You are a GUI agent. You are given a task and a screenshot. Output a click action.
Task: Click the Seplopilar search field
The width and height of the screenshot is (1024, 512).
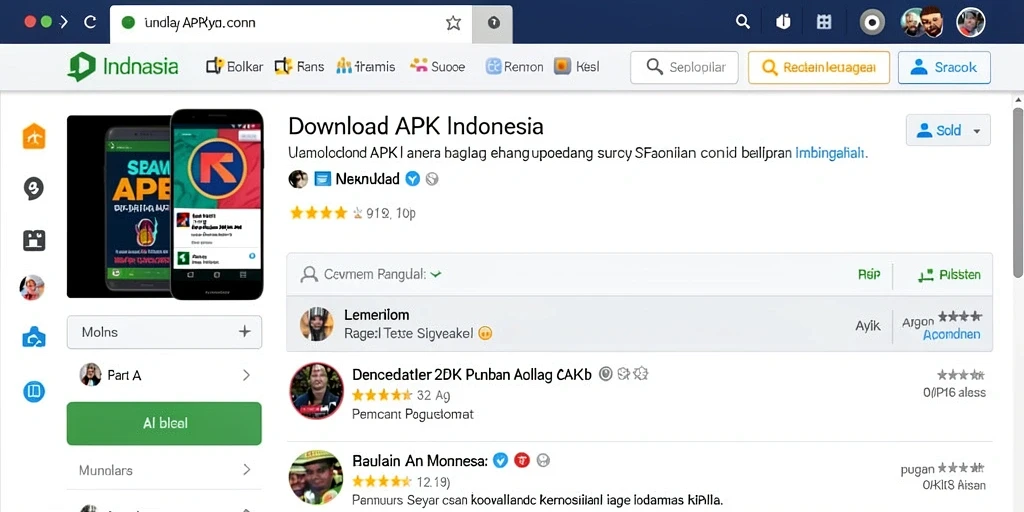click(684, 67)
